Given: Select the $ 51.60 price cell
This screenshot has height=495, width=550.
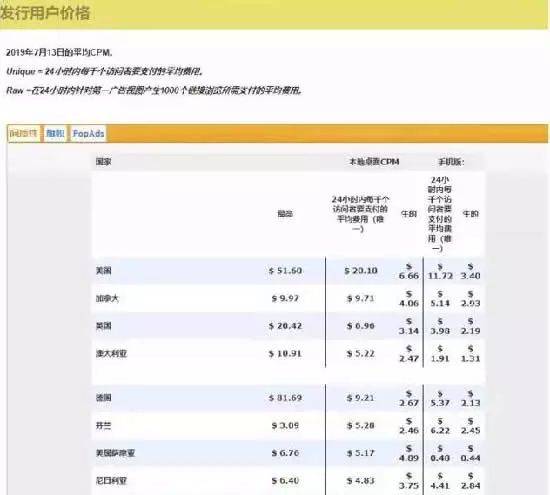Looking at the screenshot, I should click(x=285, y=271).
